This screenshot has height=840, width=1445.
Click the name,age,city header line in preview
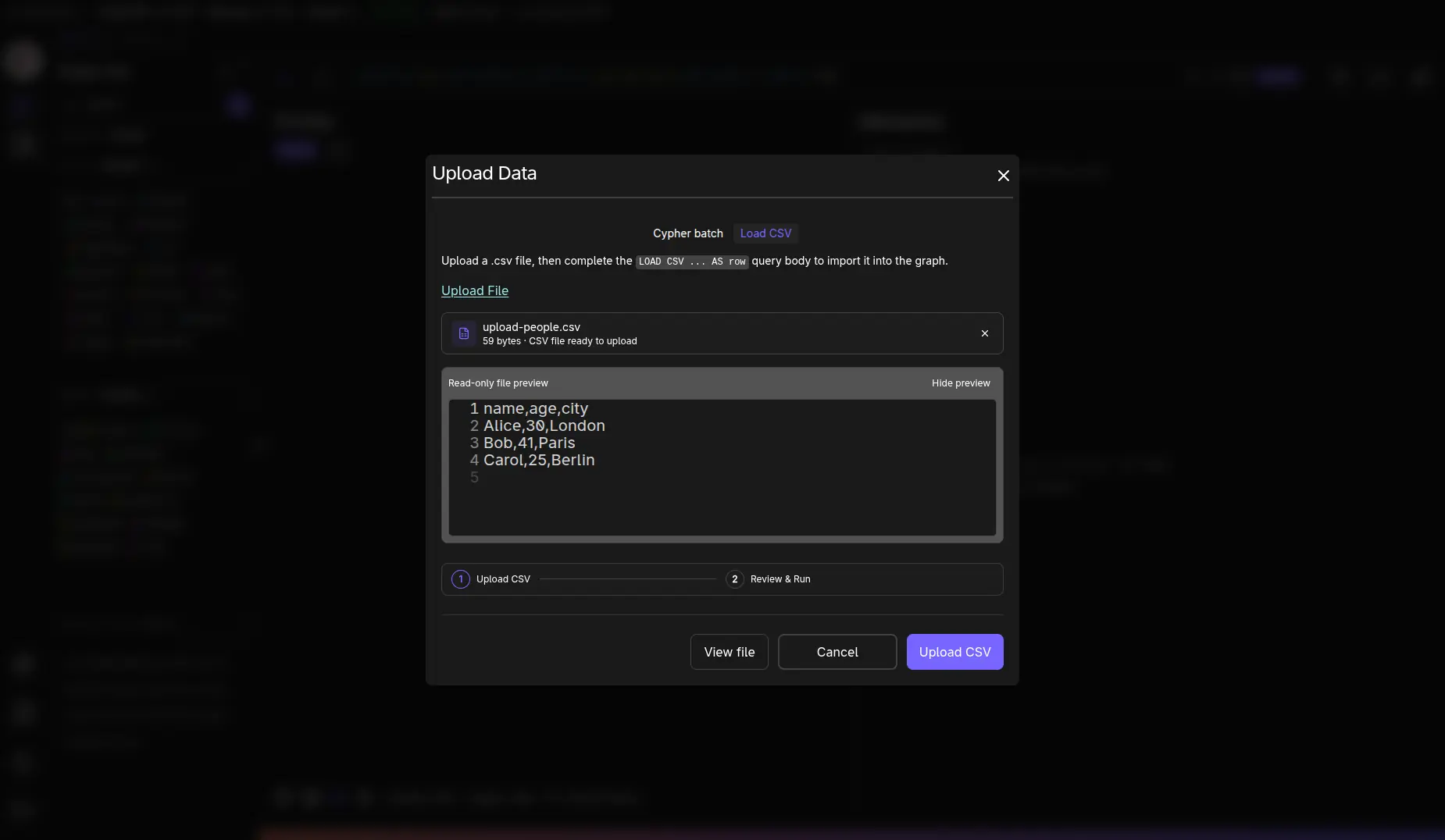point(536,408)
